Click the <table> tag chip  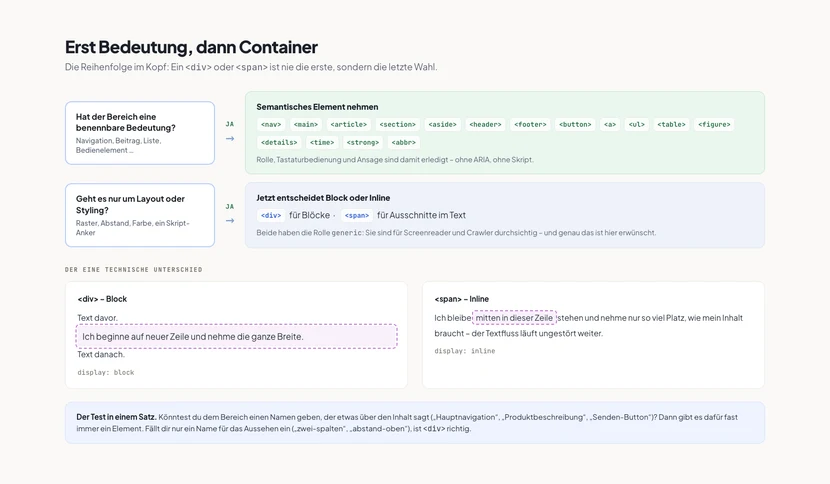click(671, 124)
